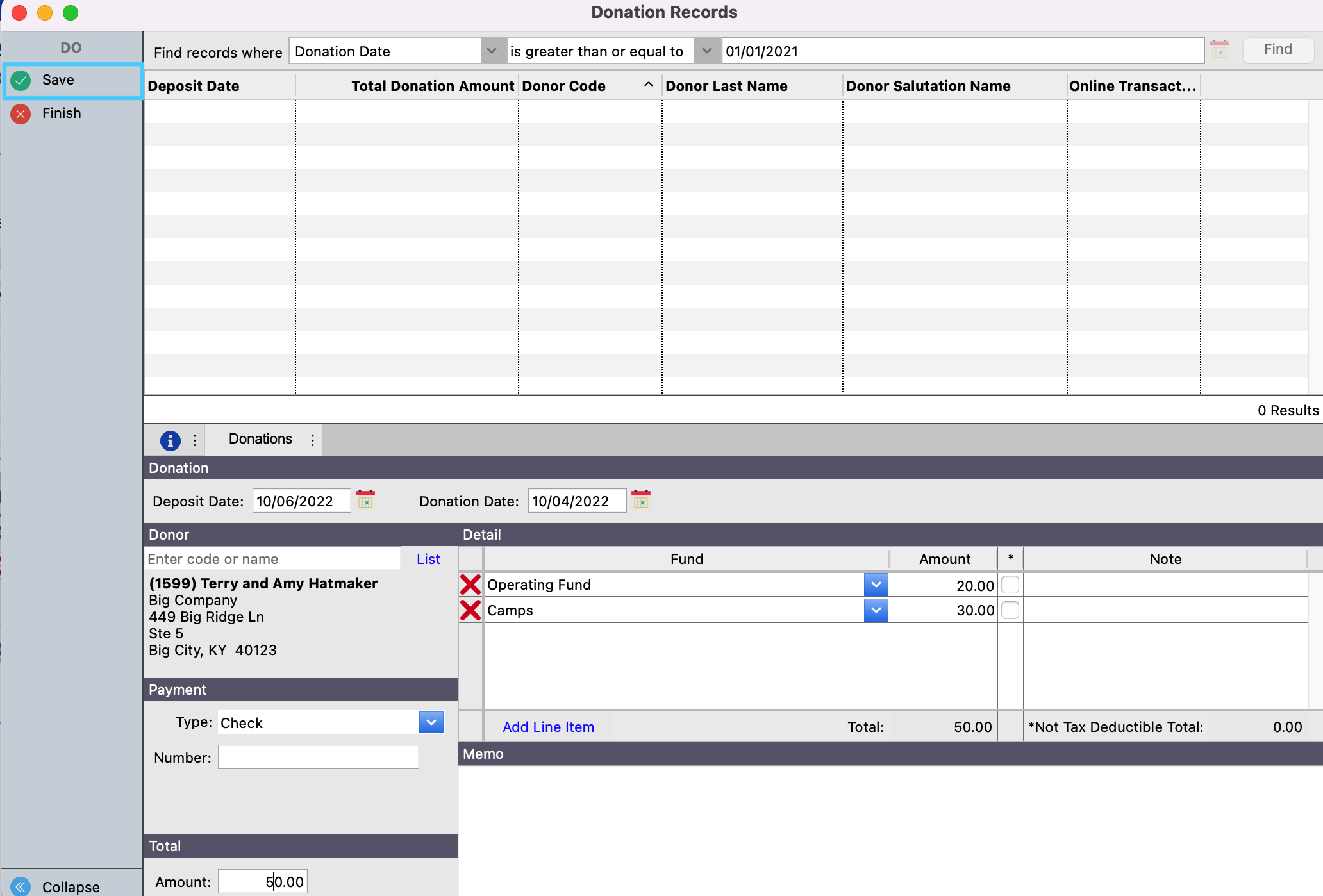
Task: Check non-deductible box for Operating Fund
Action: [1010, 585]
